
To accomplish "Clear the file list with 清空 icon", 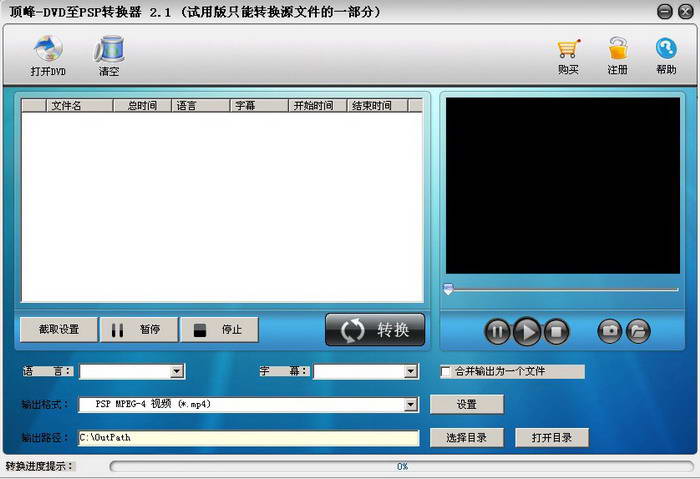I will click(109, 55).
